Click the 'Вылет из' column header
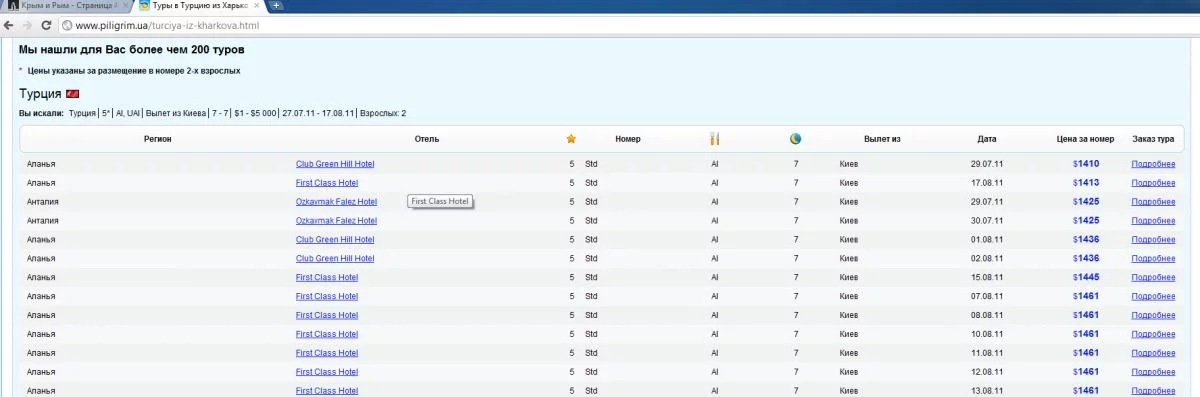Screen dimensions: 1200x397 pyautogui.click(x=883, y=139)
